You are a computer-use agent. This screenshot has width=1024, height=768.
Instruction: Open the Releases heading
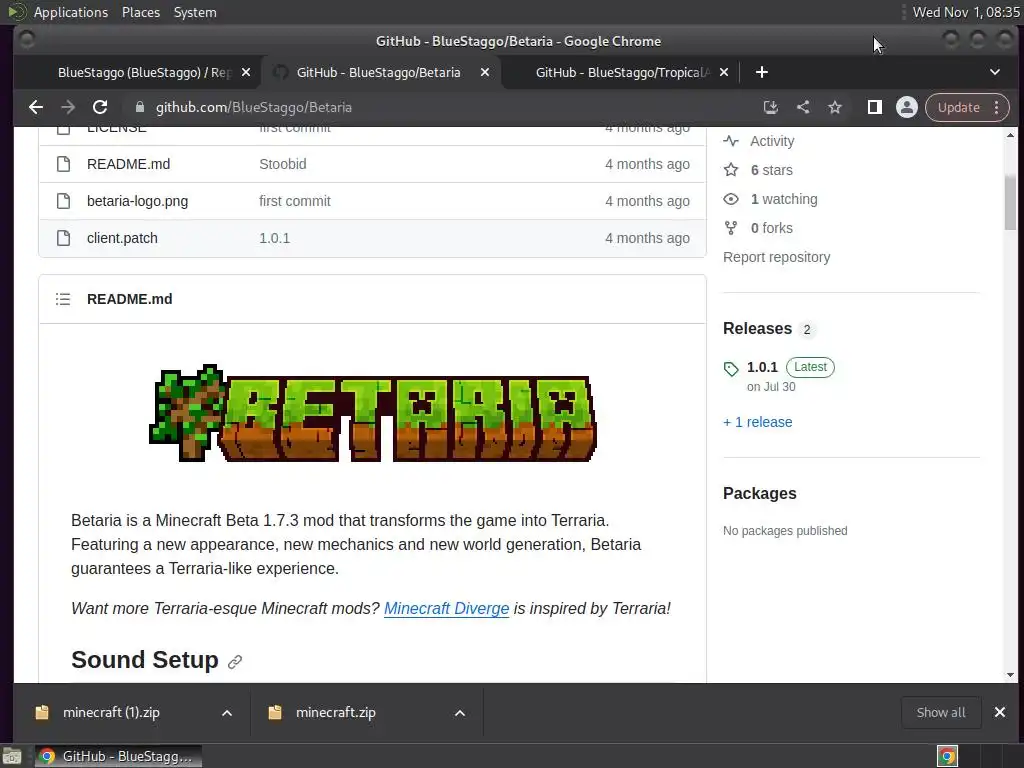tap(758, 328)
